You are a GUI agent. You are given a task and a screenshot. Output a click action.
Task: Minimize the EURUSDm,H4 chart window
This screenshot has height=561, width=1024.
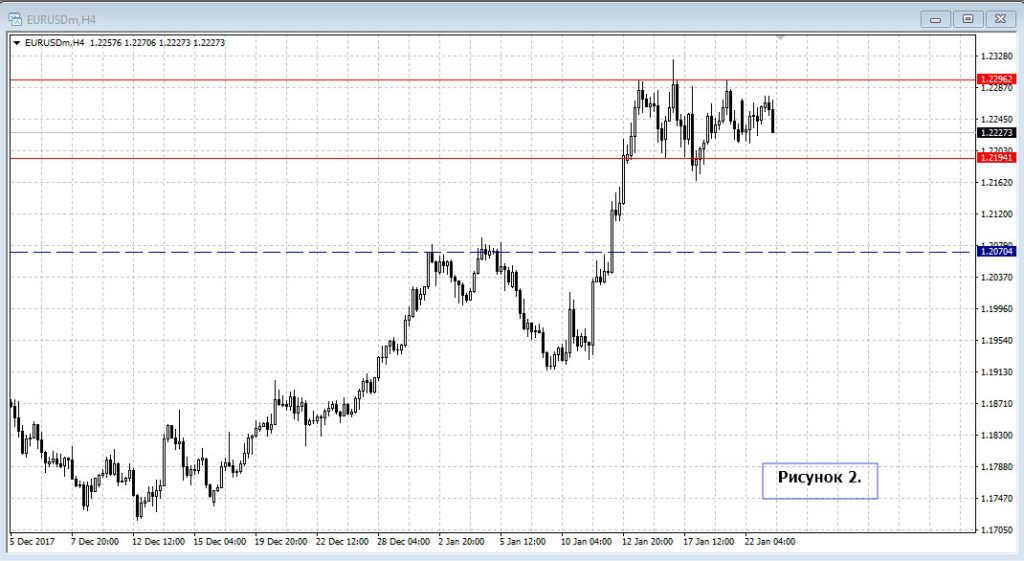tap(934, 18)
